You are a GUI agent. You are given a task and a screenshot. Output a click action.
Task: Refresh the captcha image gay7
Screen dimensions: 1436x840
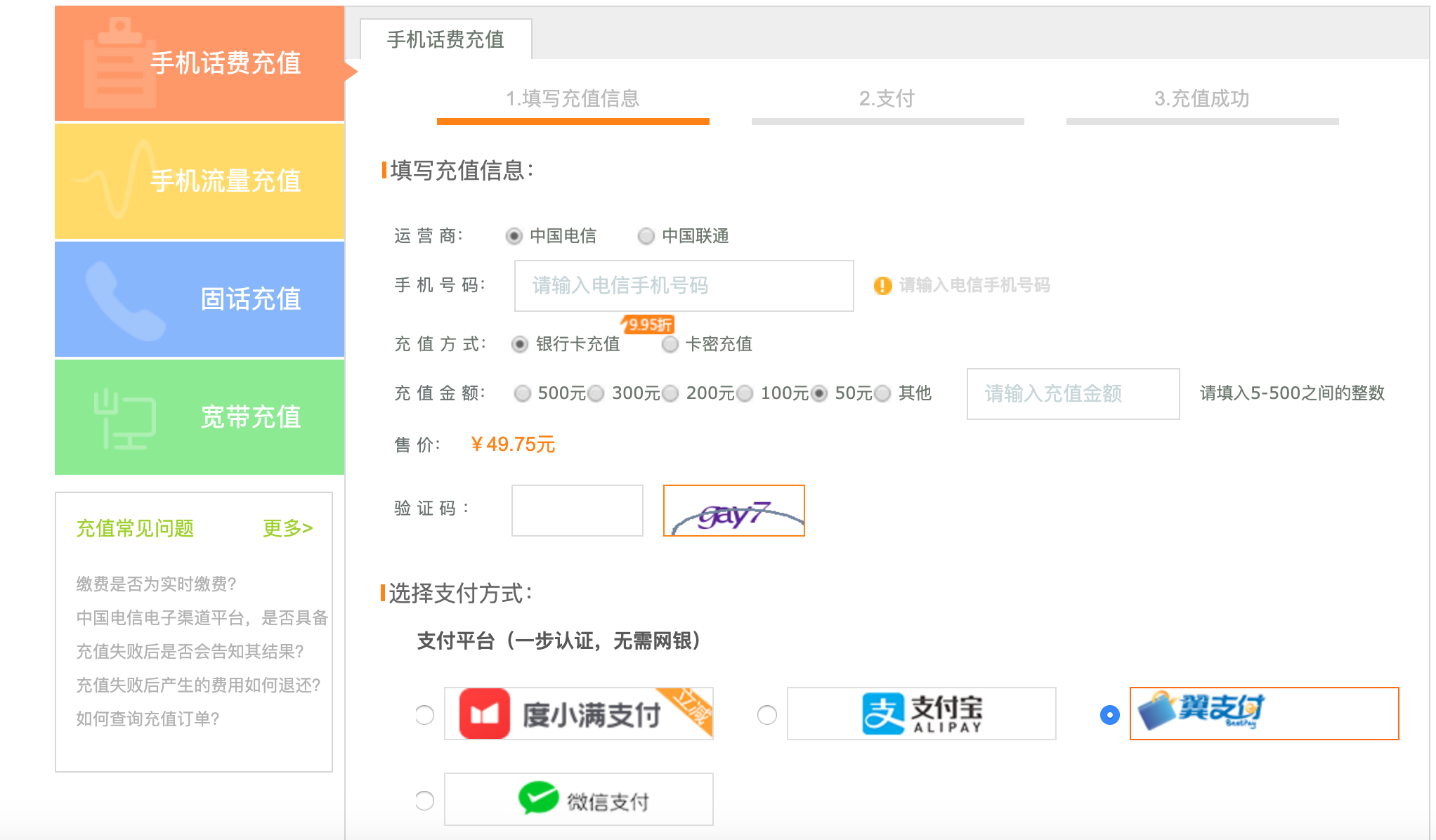[x=734, y=511]
